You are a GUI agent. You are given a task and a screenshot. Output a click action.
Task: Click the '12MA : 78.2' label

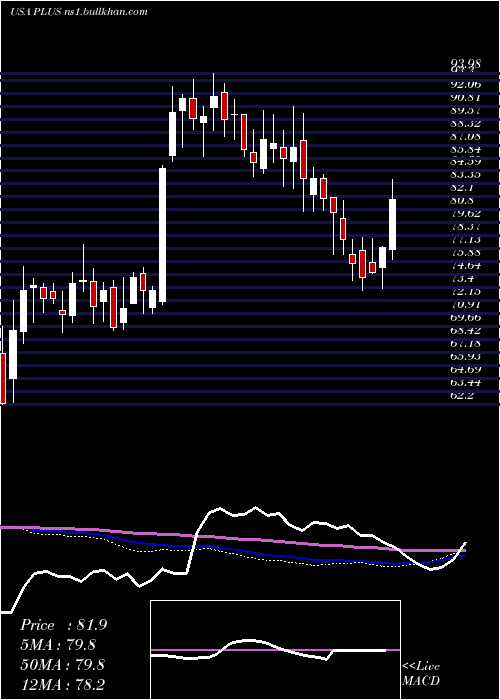click(62, 684)
